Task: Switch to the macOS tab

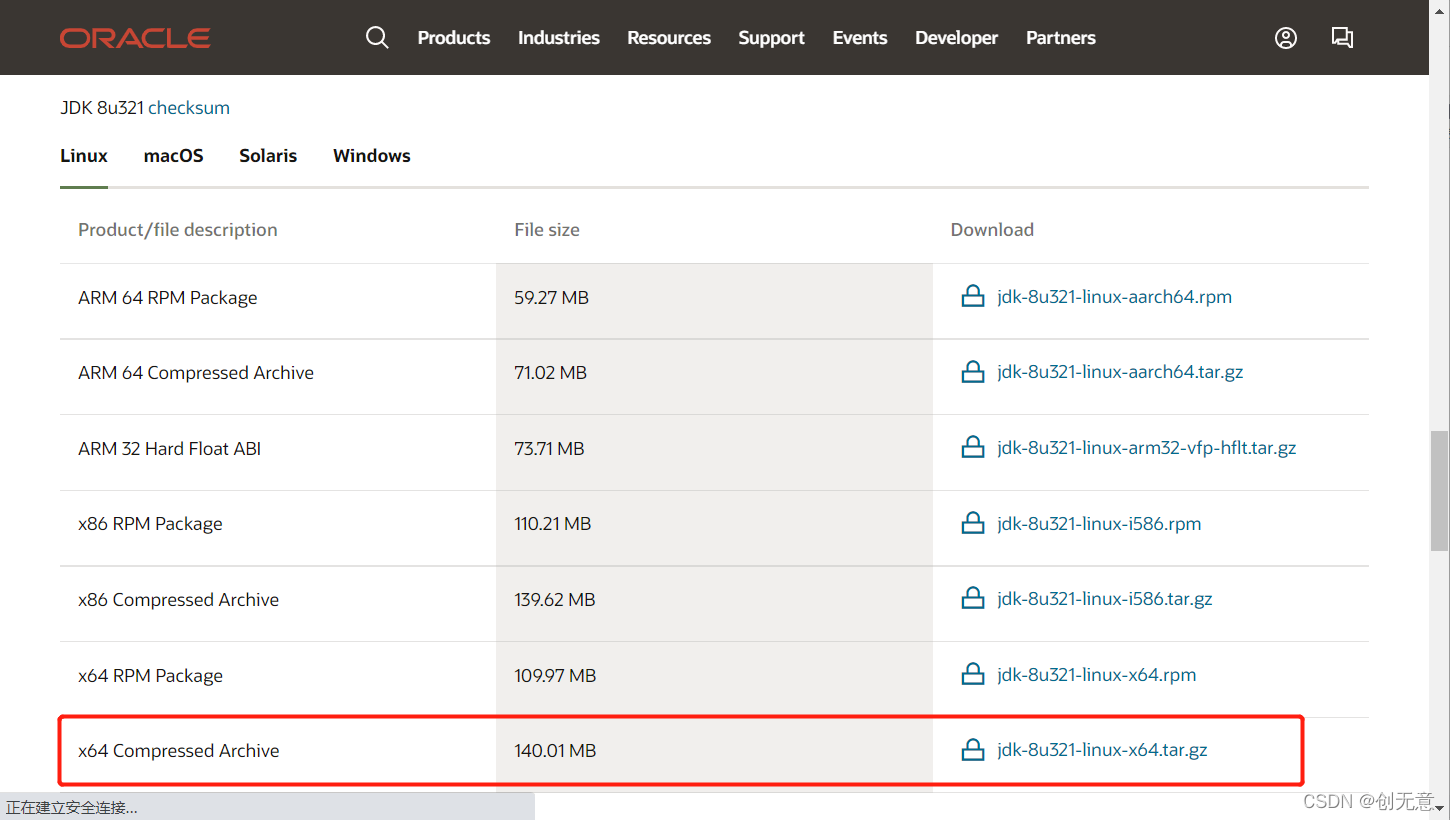Action: [174, 156]
